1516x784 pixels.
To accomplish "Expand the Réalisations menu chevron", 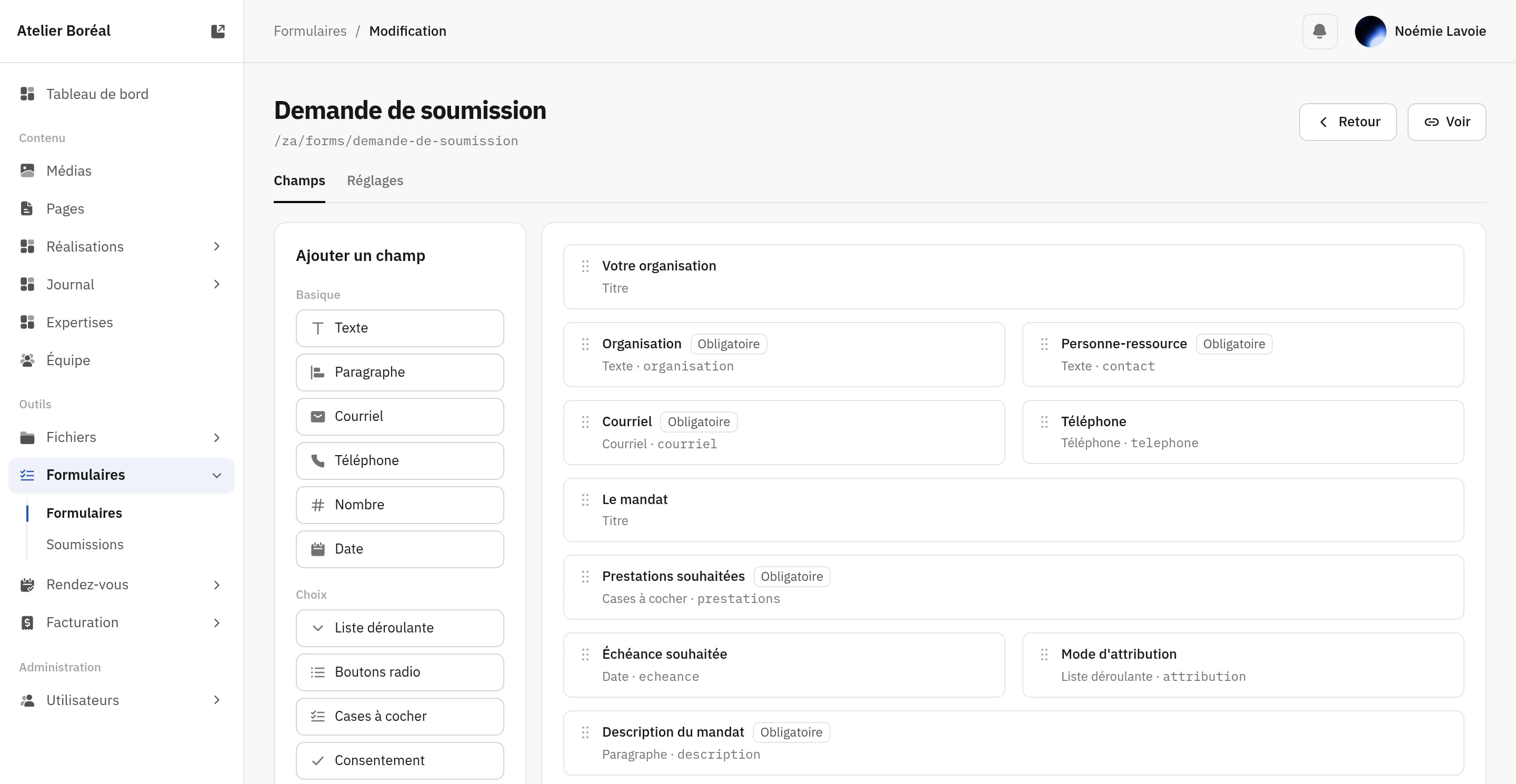I will pos(216,246).
